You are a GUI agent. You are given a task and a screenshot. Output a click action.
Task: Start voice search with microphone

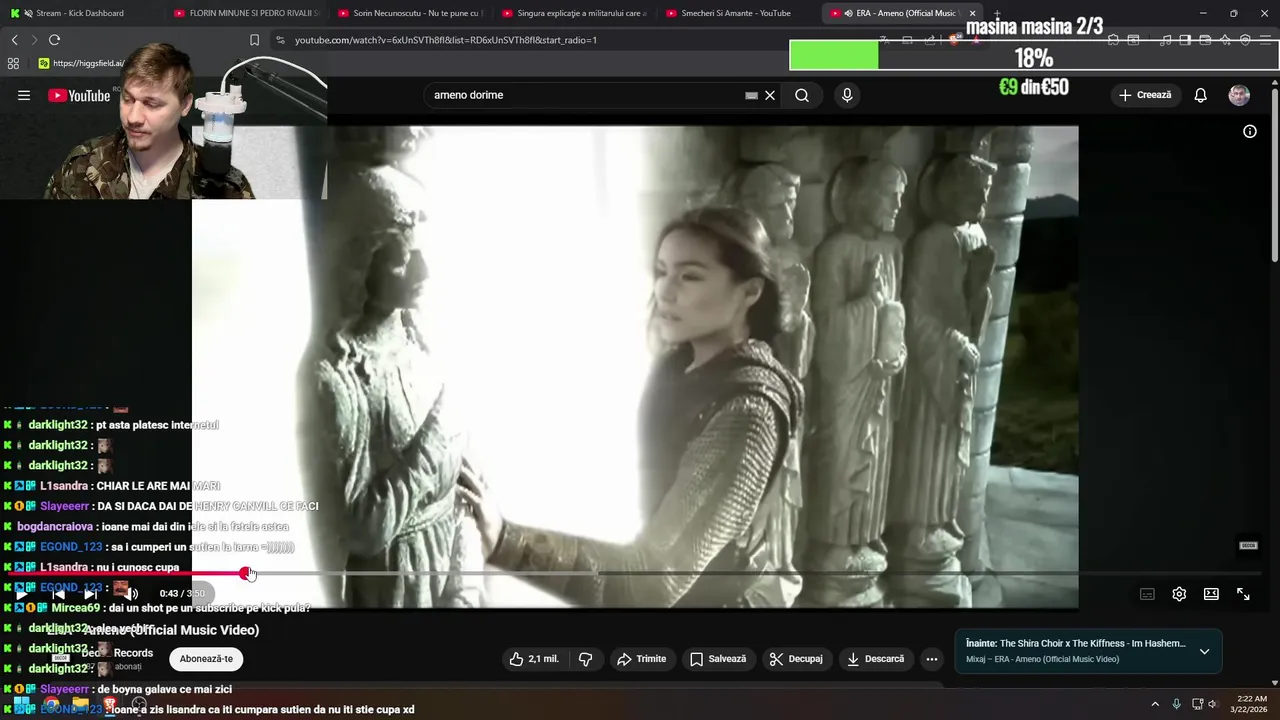pos(847,95)
